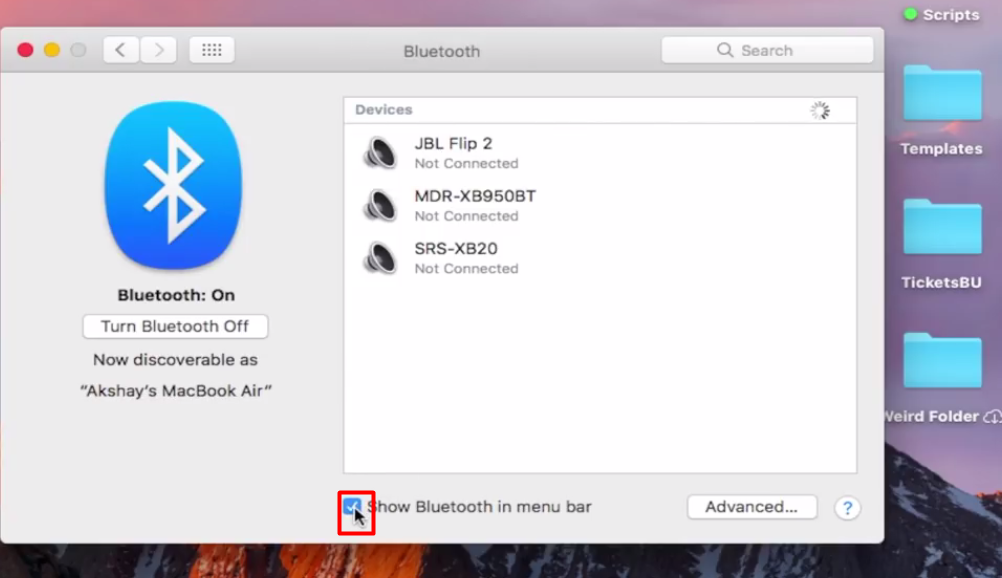Select the JBL Flip 2 device name

453,143
